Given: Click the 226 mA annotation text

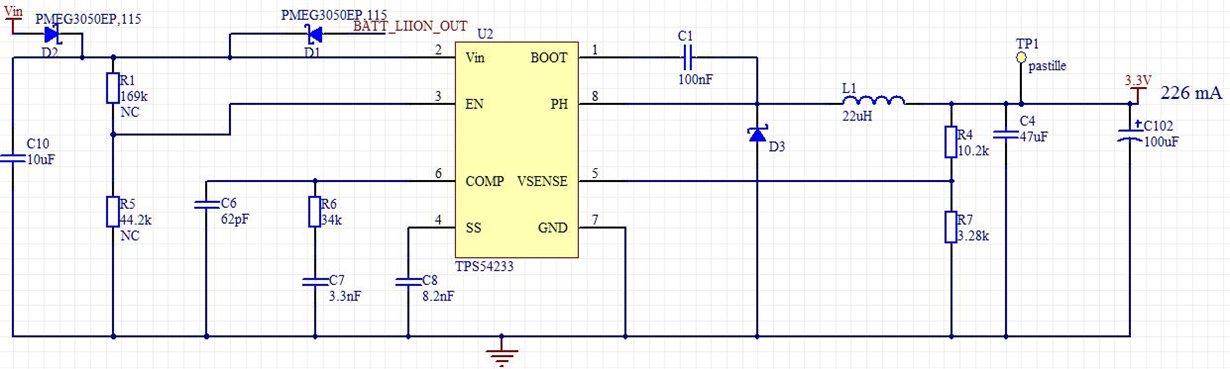Looking at the screenshot, I should (1192, 93).
